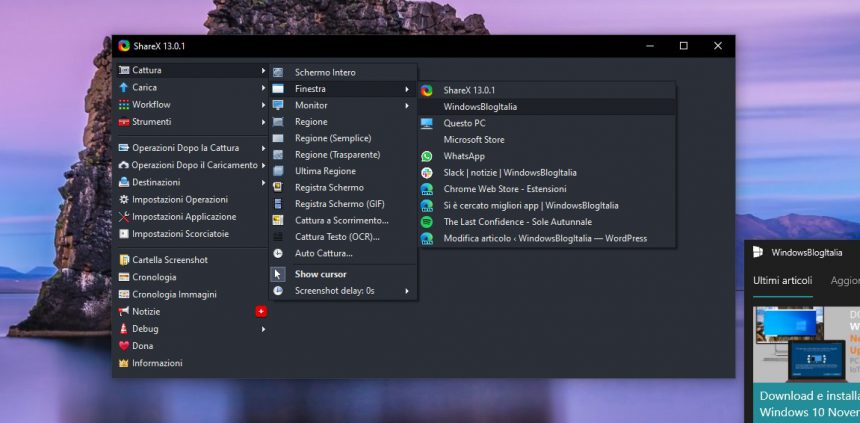Click the Workflow grid icon
This screenshot has width=860, height=423.
pos(124,104)
